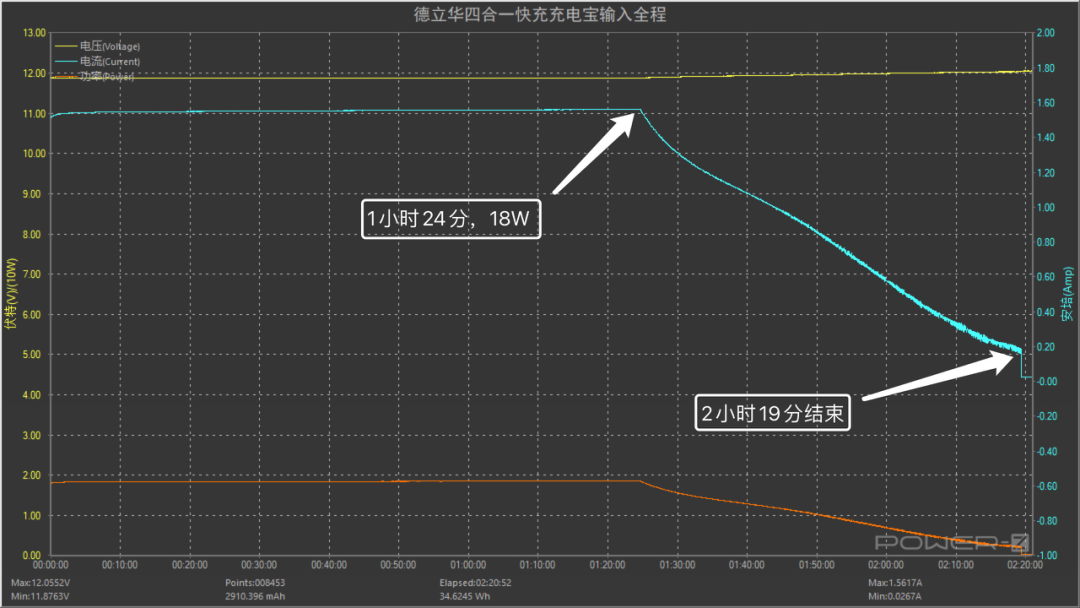Click the 1.40 tick on the cyan current axis
Screen dimensions: 1080x608
tap(1046, 138)
